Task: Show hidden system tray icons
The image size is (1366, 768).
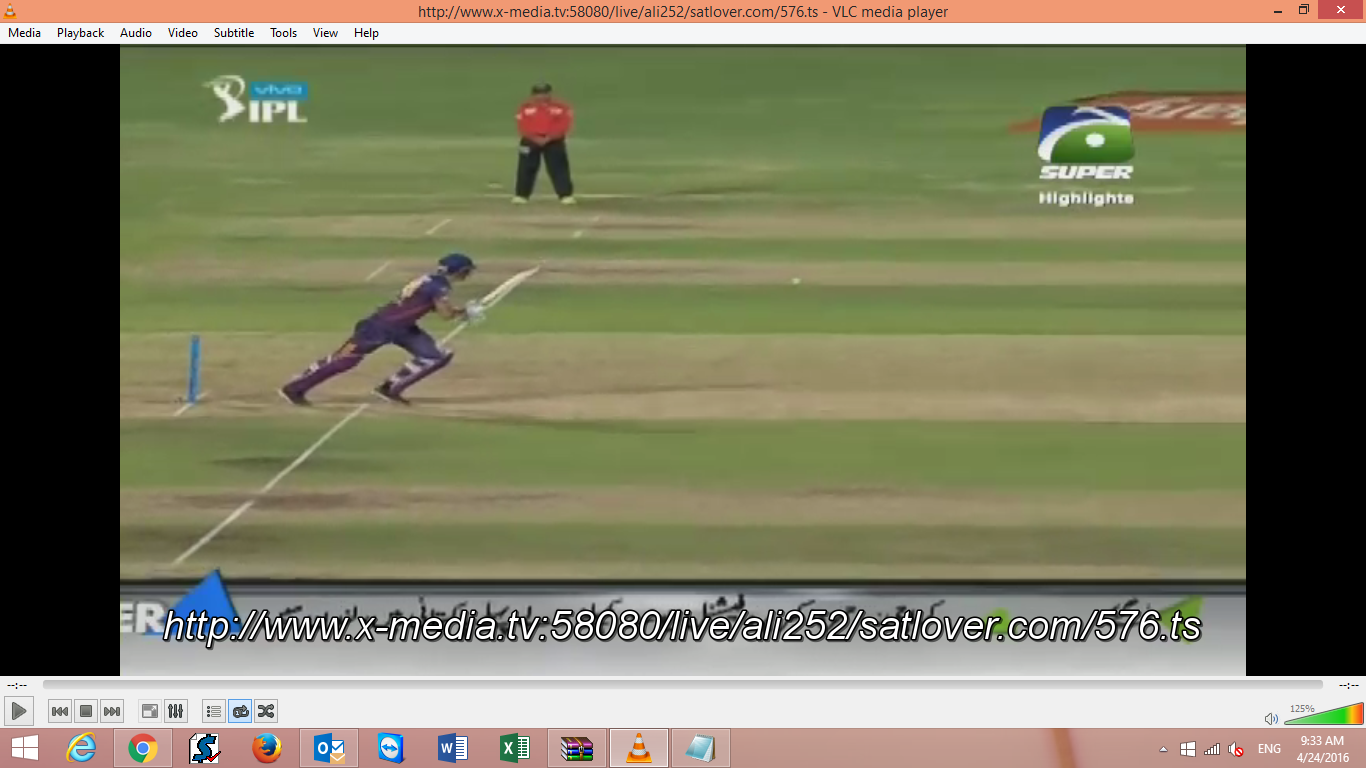Action: [x=1163, y=749]
